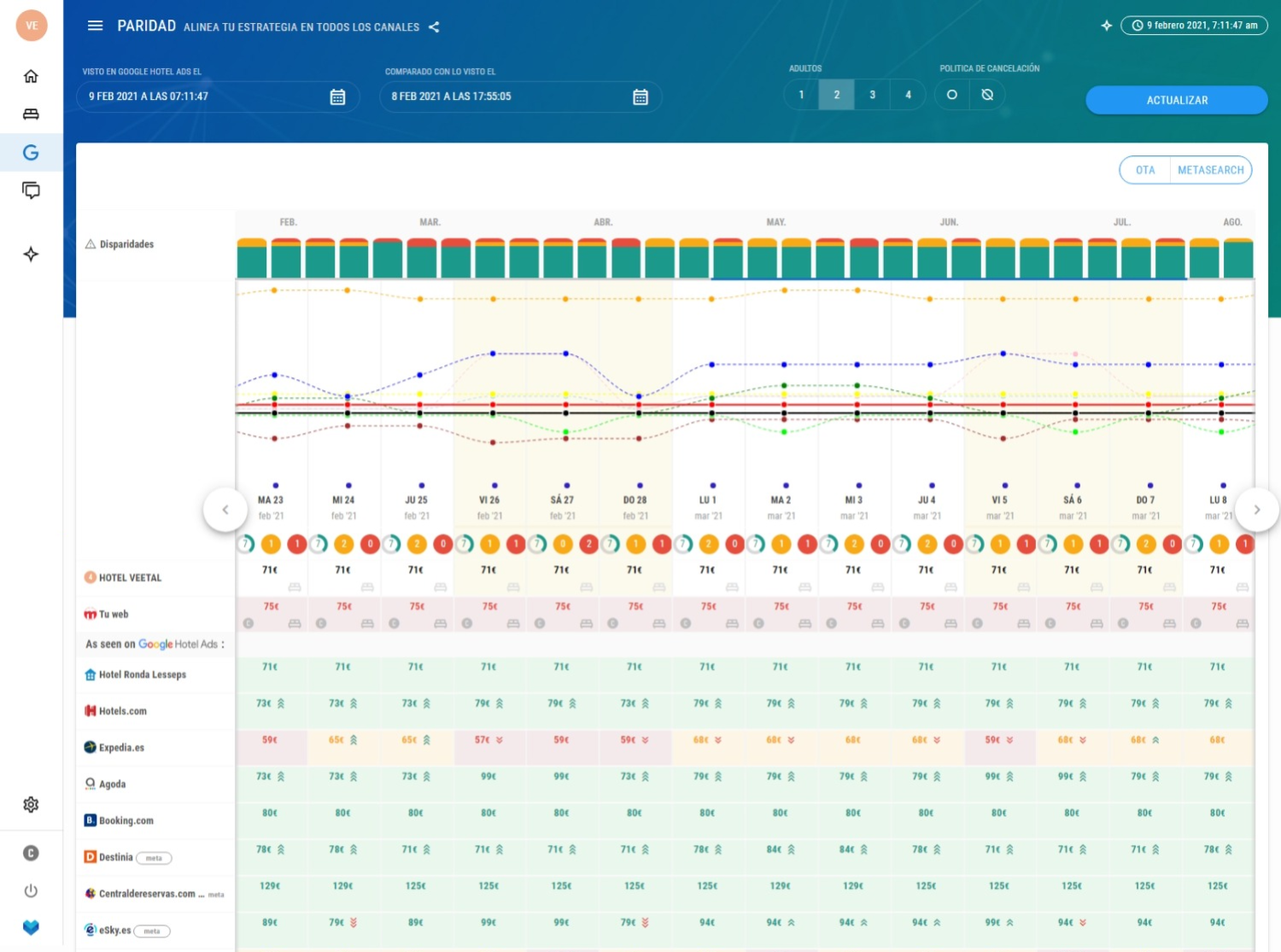Select 2 adults
This screenshot has height=952, width=1281.
pyautogui.click(x=837, y=95)
